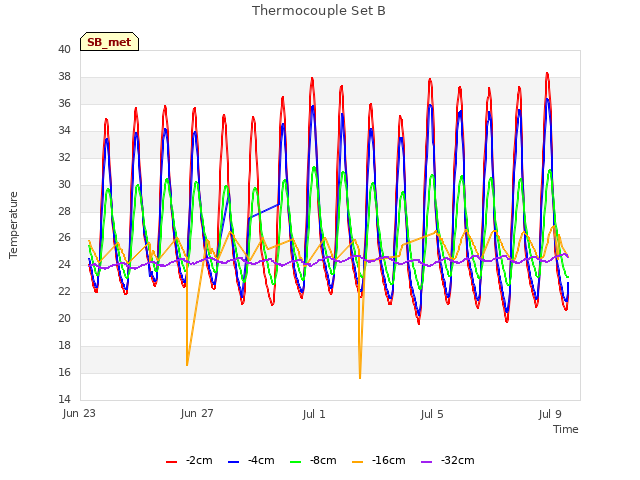The height and width of the screenshot is (480, 640).
Task: Click the chart title Thermocouple Set B
Action: tap(318, 11)
